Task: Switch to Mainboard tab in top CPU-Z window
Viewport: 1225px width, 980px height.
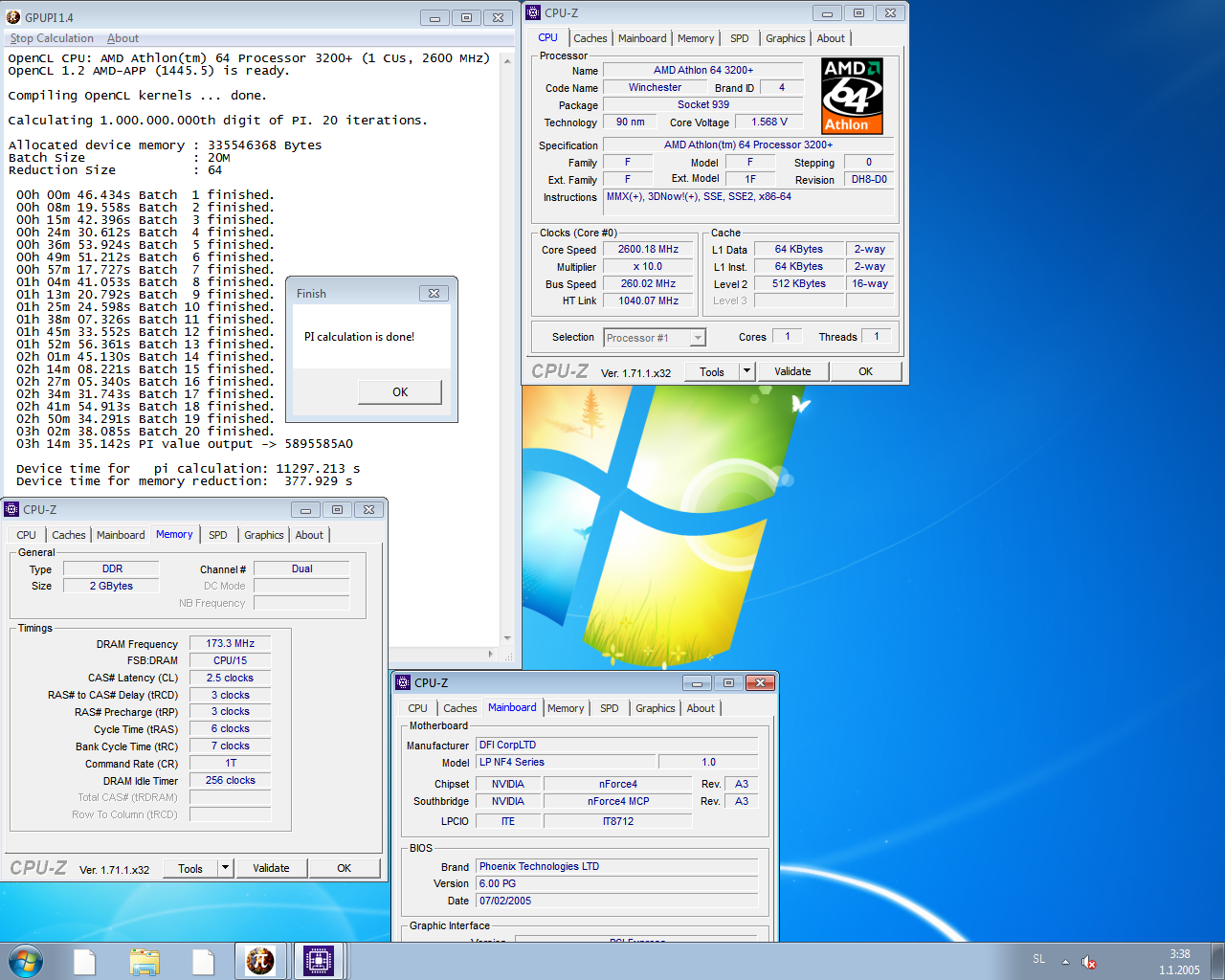Action: click(x=642, y=38)
